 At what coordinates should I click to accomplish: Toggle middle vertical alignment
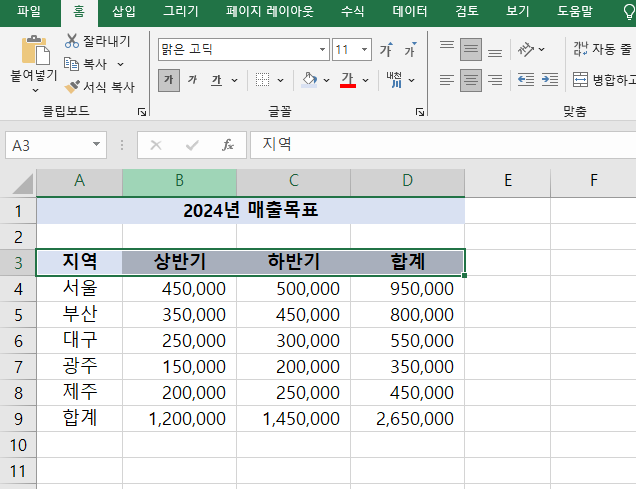471,49
